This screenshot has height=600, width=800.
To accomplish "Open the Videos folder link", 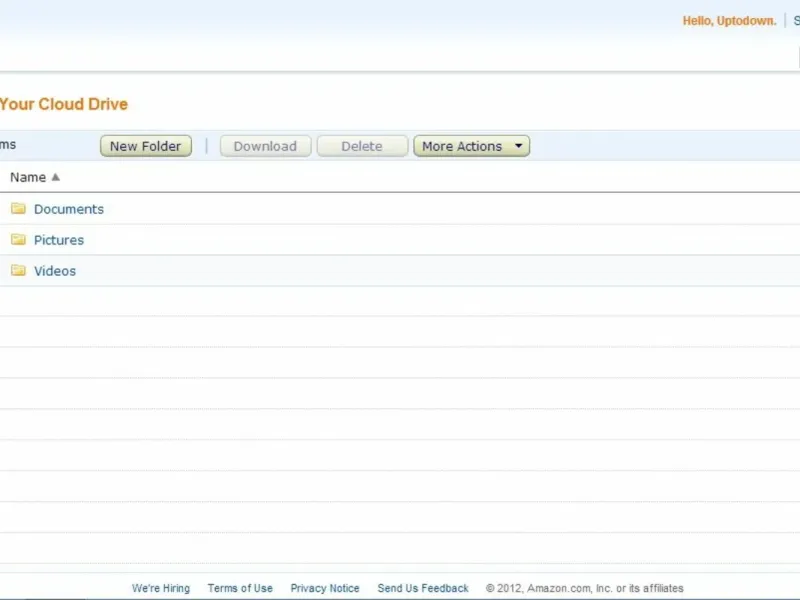I will click(x=55, y=271).
